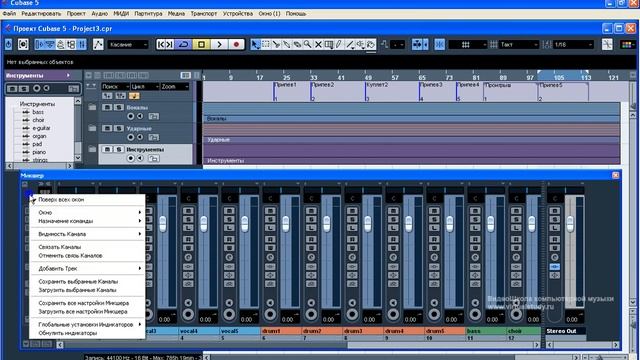
Task: Open the Аудио menu
Action: click(99, 13)
